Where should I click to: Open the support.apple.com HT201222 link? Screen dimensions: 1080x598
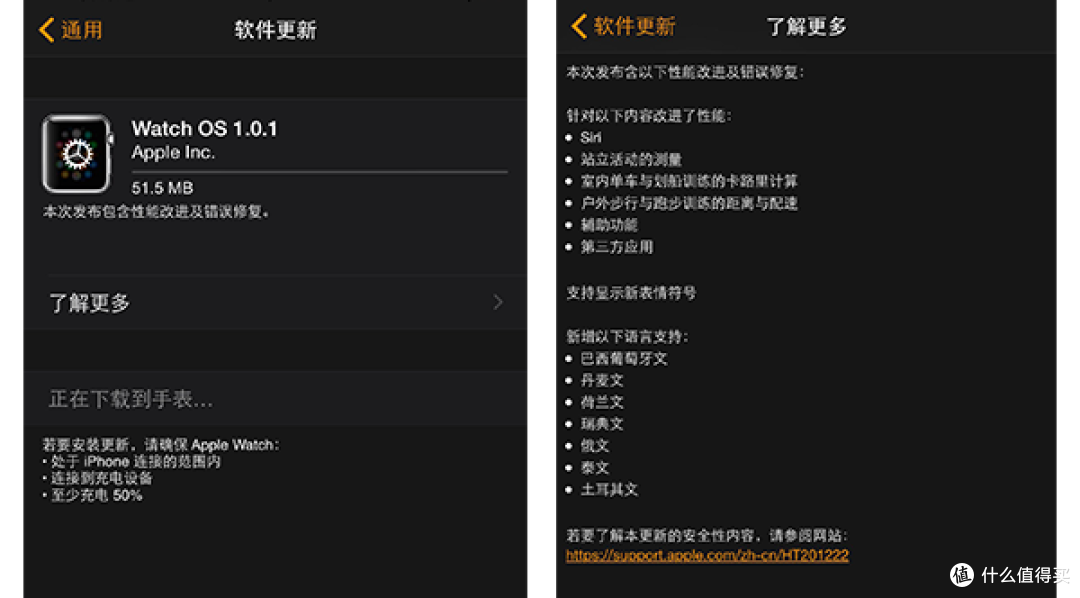(x=707, y=555)
